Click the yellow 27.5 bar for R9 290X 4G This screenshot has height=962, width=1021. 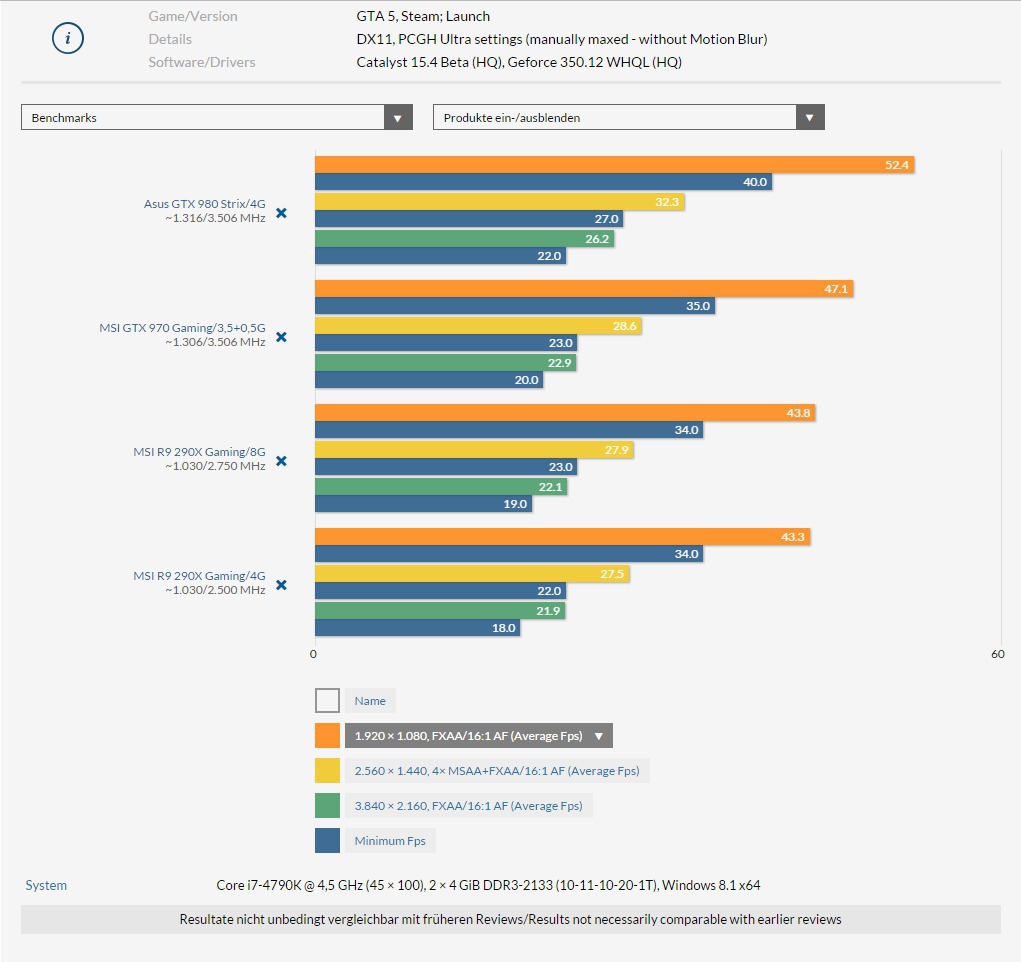pyautogui.click(x=473, y=573)
